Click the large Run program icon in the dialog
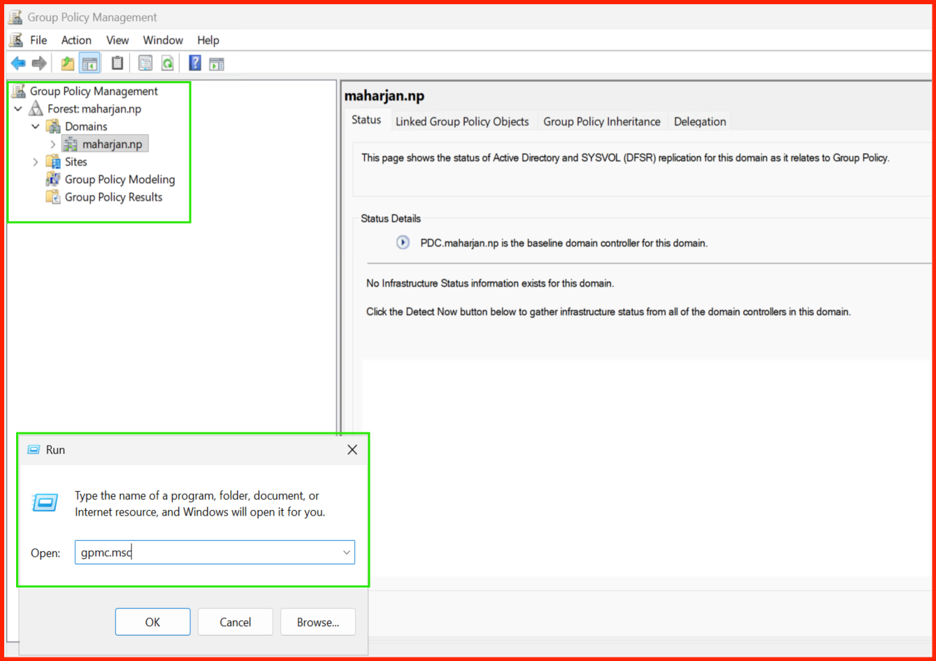This screenshot has height=661, width=936. tap(45, 503)
